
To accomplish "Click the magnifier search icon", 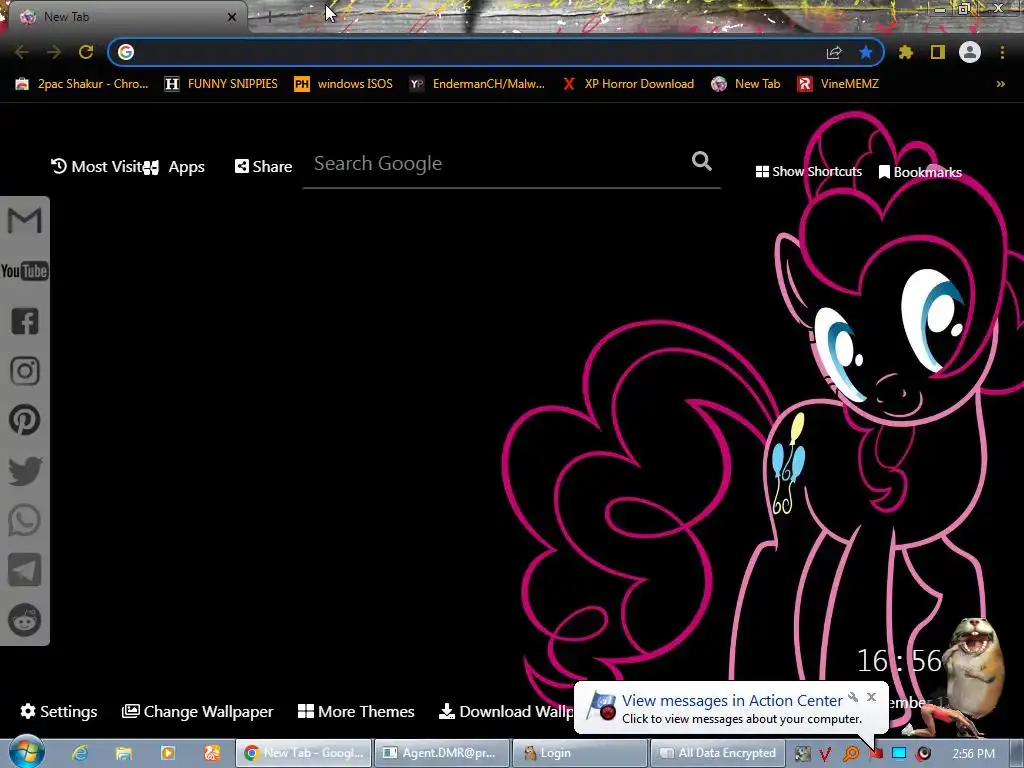I will pos(702,161).
